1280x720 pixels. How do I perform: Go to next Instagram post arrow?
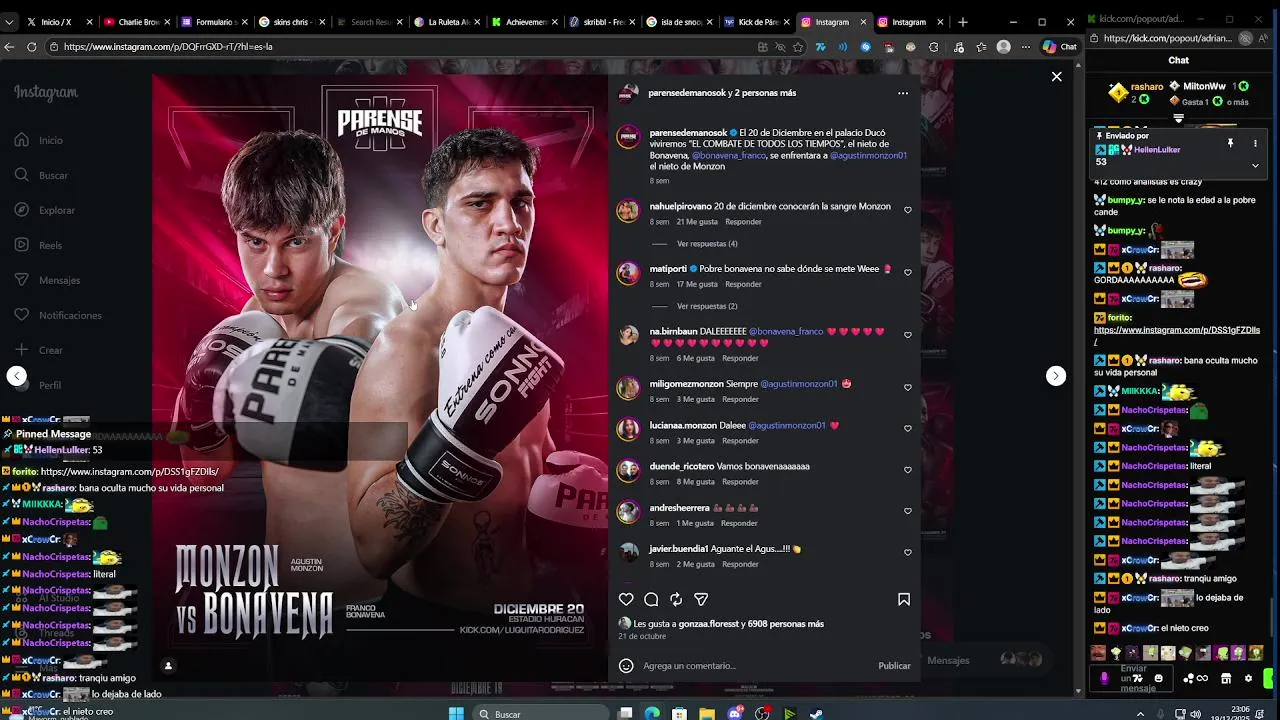[x=1056, y=376]
